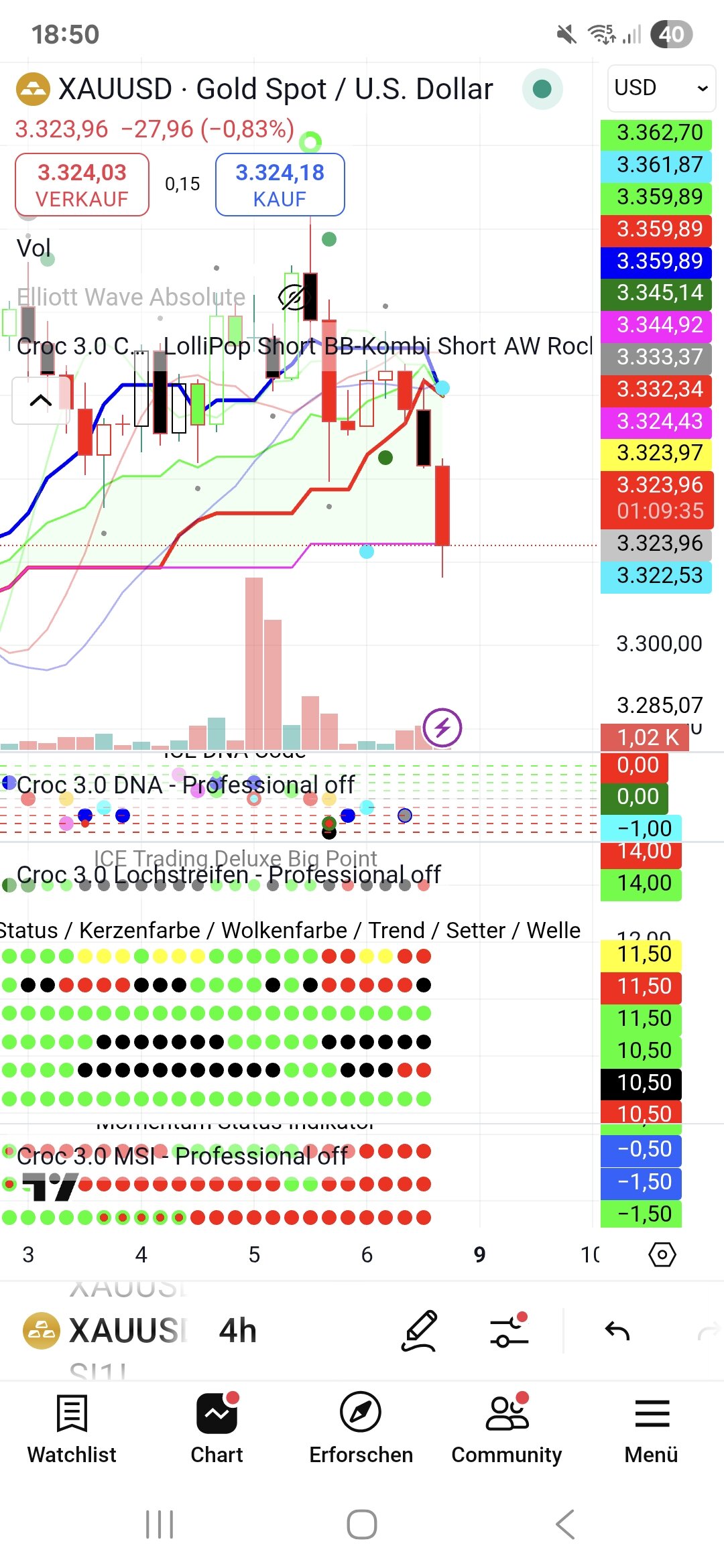The image size is (724, 1568).
Task: Collapse the indicator legend with chevron
Action: click(x=41, y=401)
